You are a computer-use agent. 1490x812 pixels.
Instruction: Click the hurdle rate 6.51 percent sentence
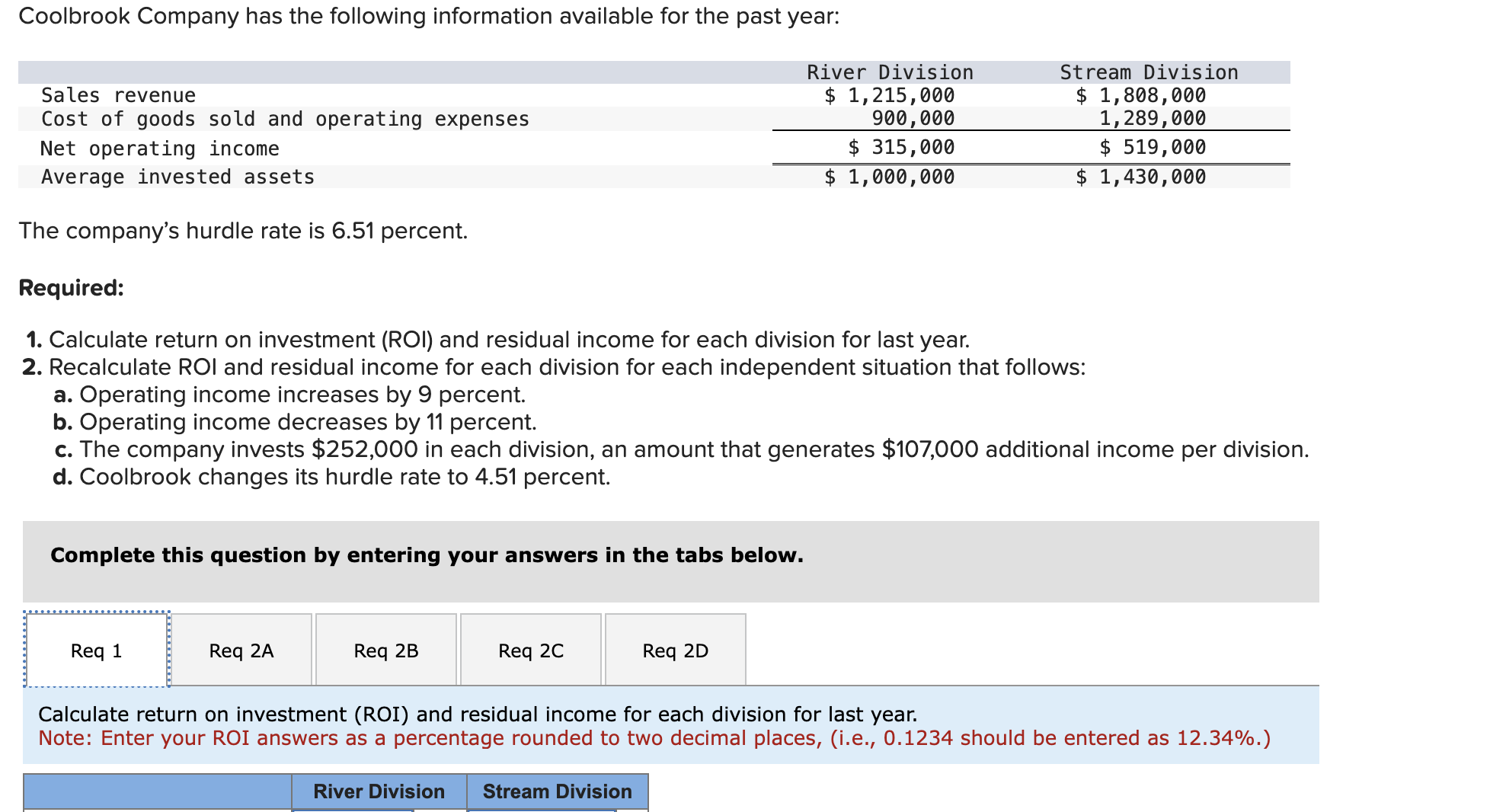pos(243,230)
